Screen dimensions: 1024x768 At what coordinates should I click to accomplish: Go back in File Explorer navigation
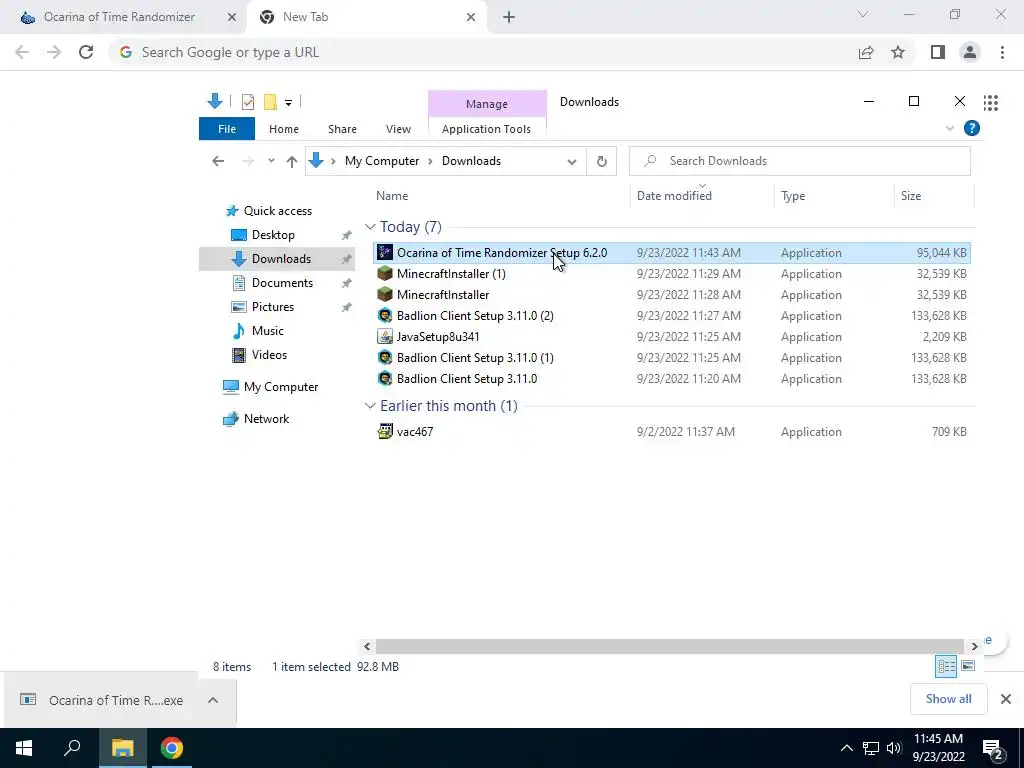[218, 161]
